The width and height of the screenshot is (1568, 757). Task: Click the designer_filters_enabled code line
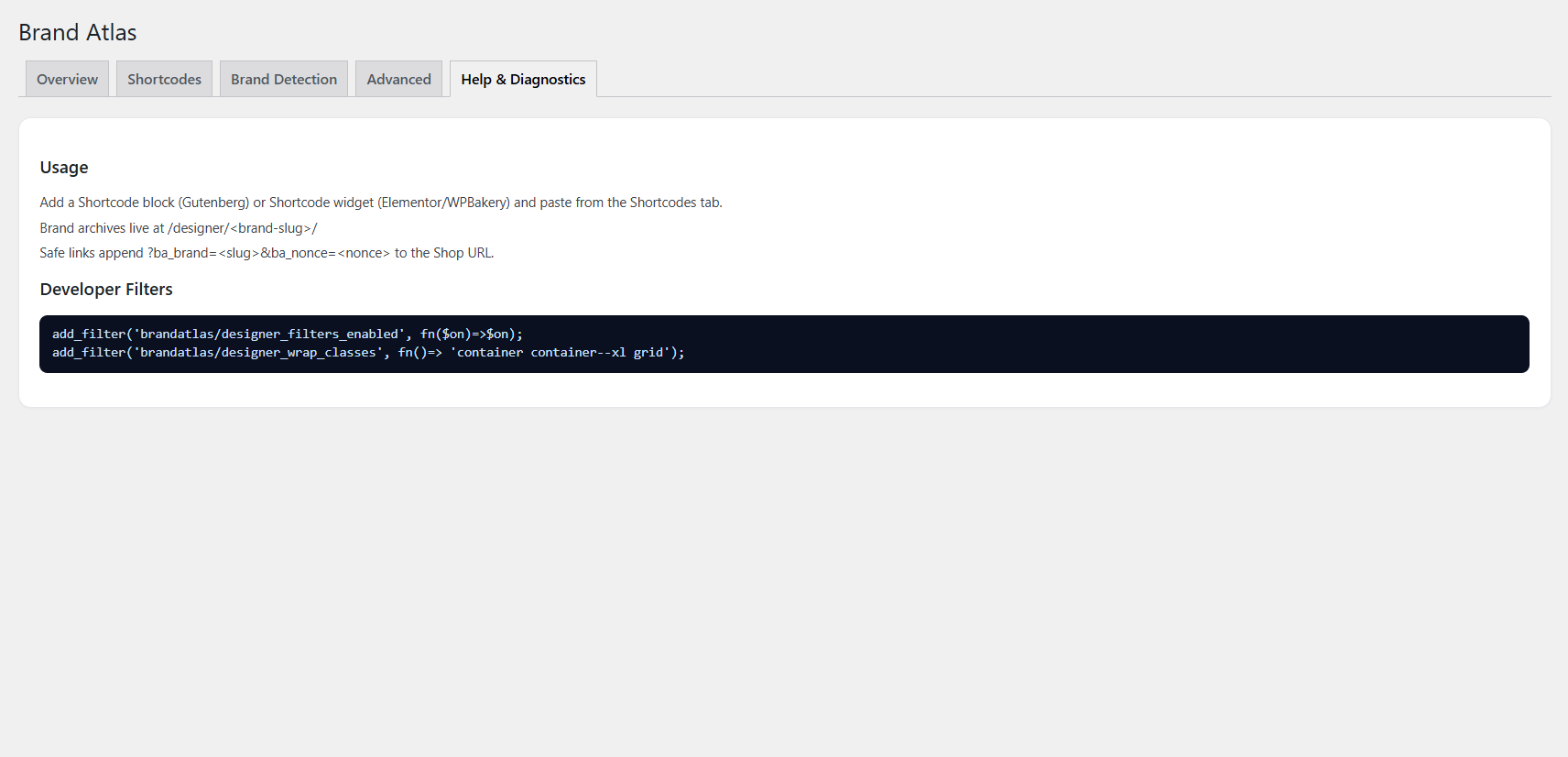[x=288, y=335]
